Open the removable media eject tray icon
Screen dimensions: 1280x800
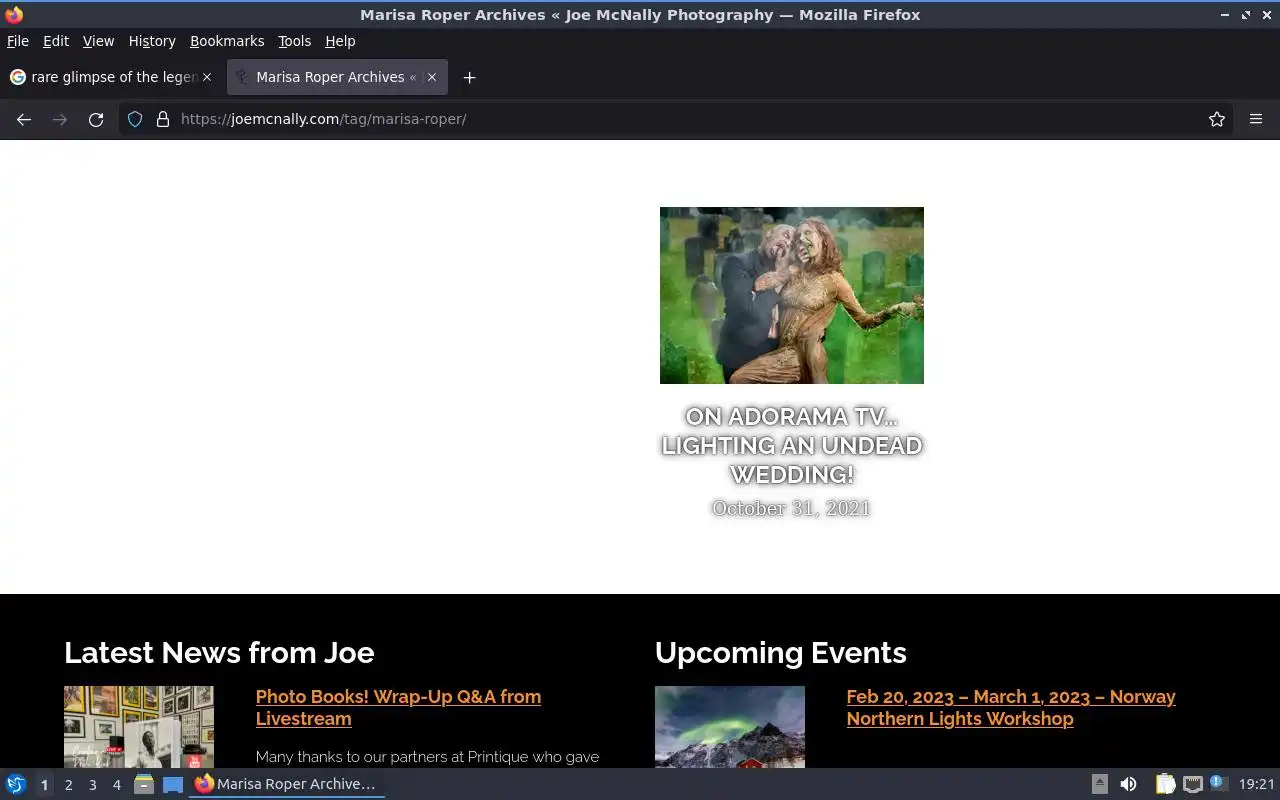coord(1099,784)
